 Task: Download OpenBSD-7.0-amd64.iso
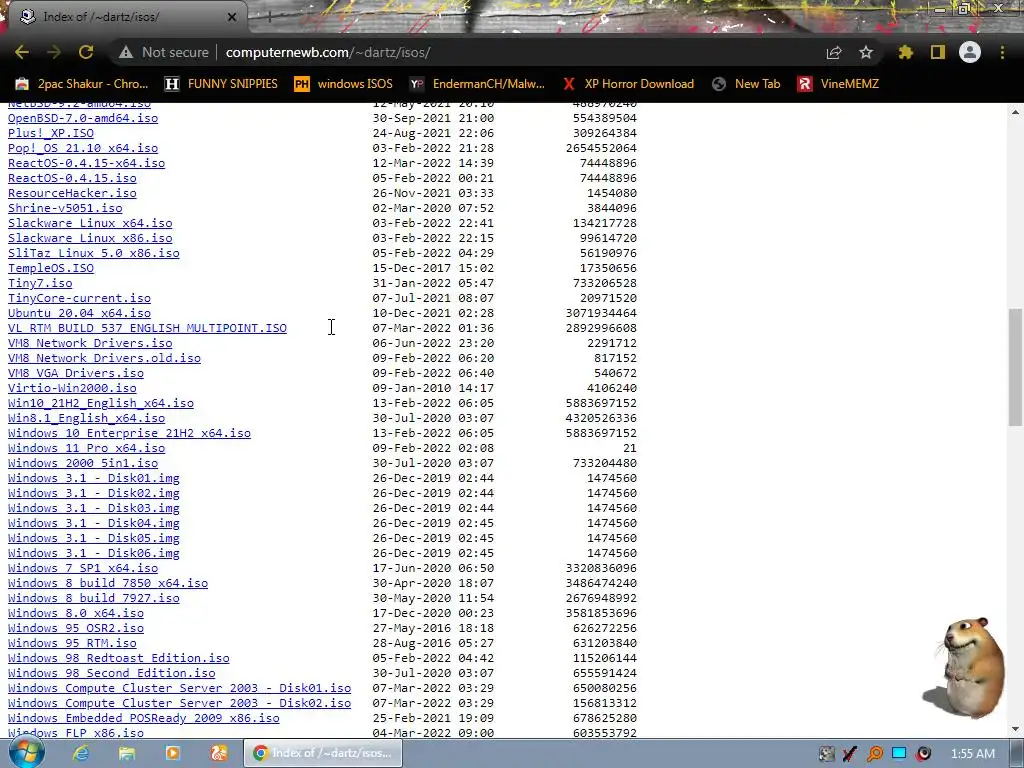[83, 118]
